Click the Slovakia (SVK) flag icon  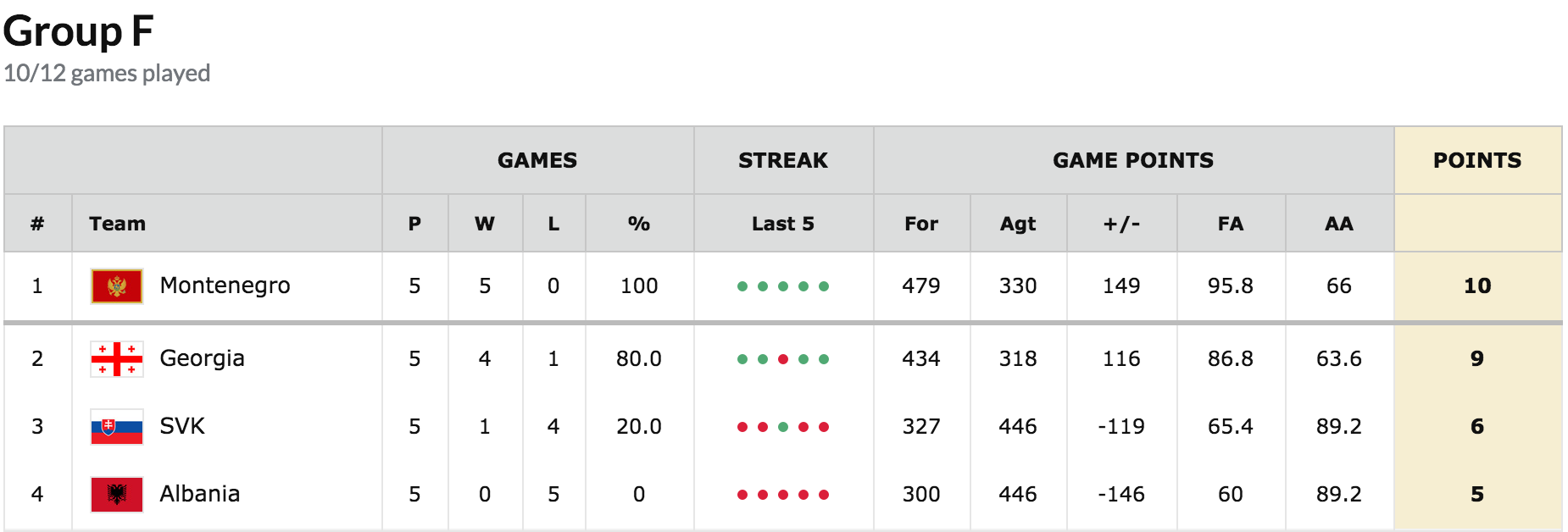pyautogui.click(x=117, y=427)
